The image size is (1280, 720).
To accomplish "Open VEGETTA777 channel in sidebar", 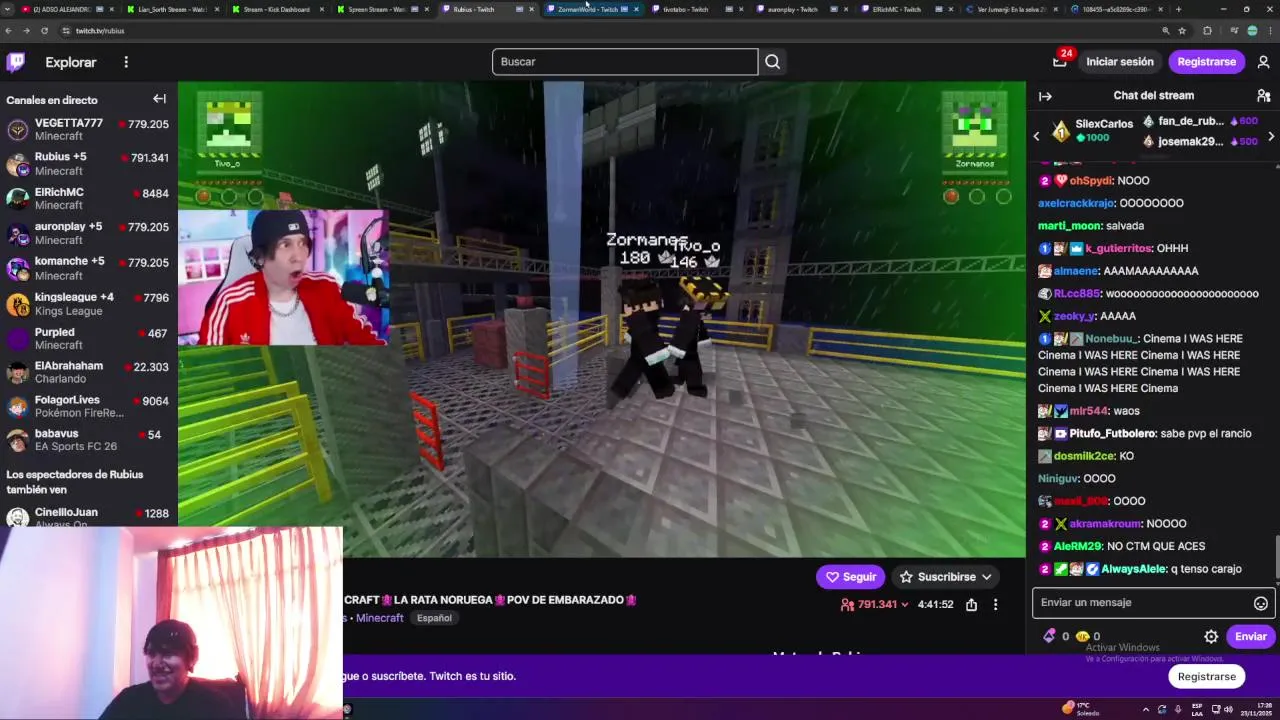I will point(88,129).
